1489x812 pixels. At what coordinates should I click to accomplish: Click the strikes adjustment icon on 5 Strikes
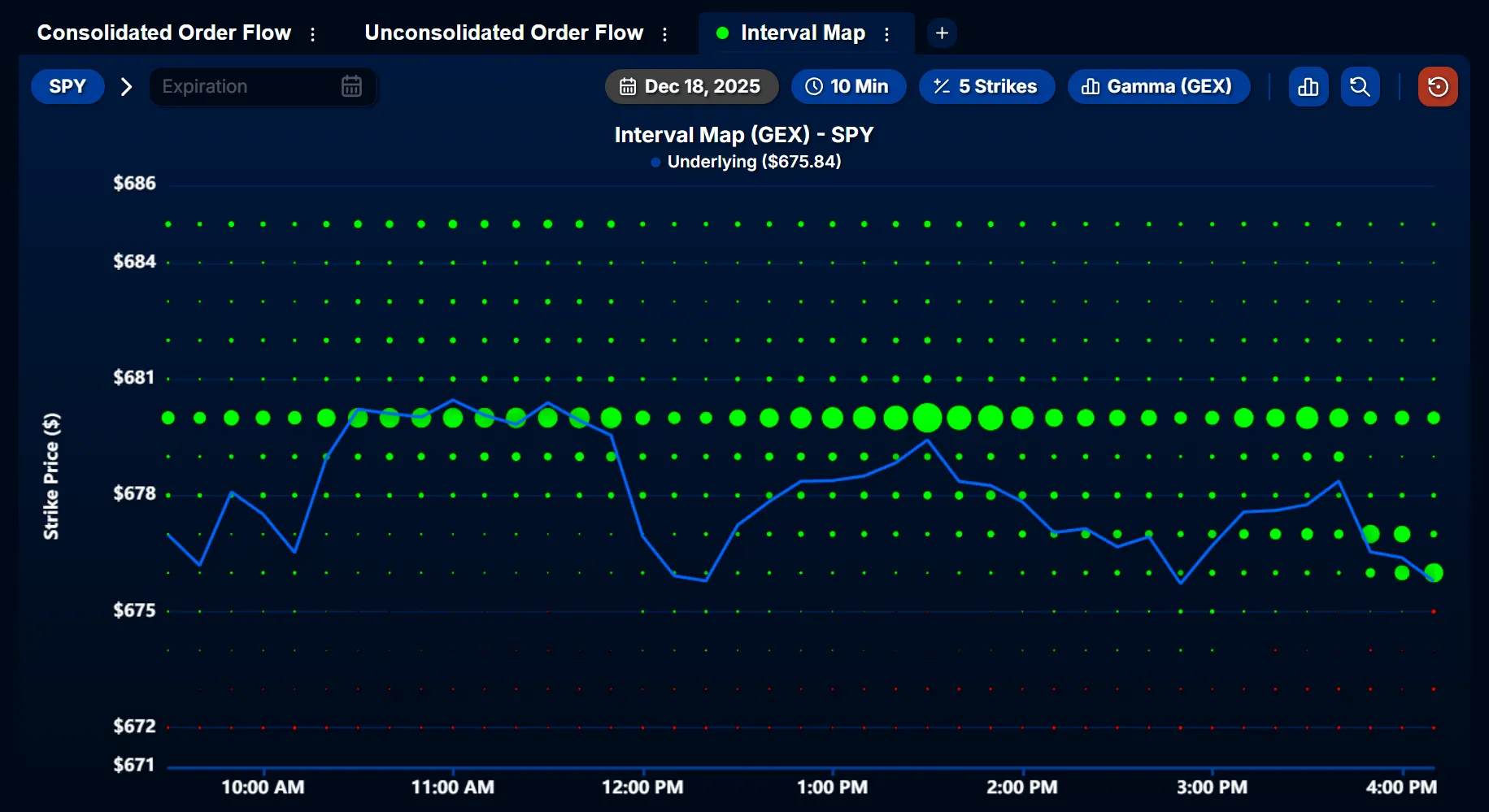943,86
